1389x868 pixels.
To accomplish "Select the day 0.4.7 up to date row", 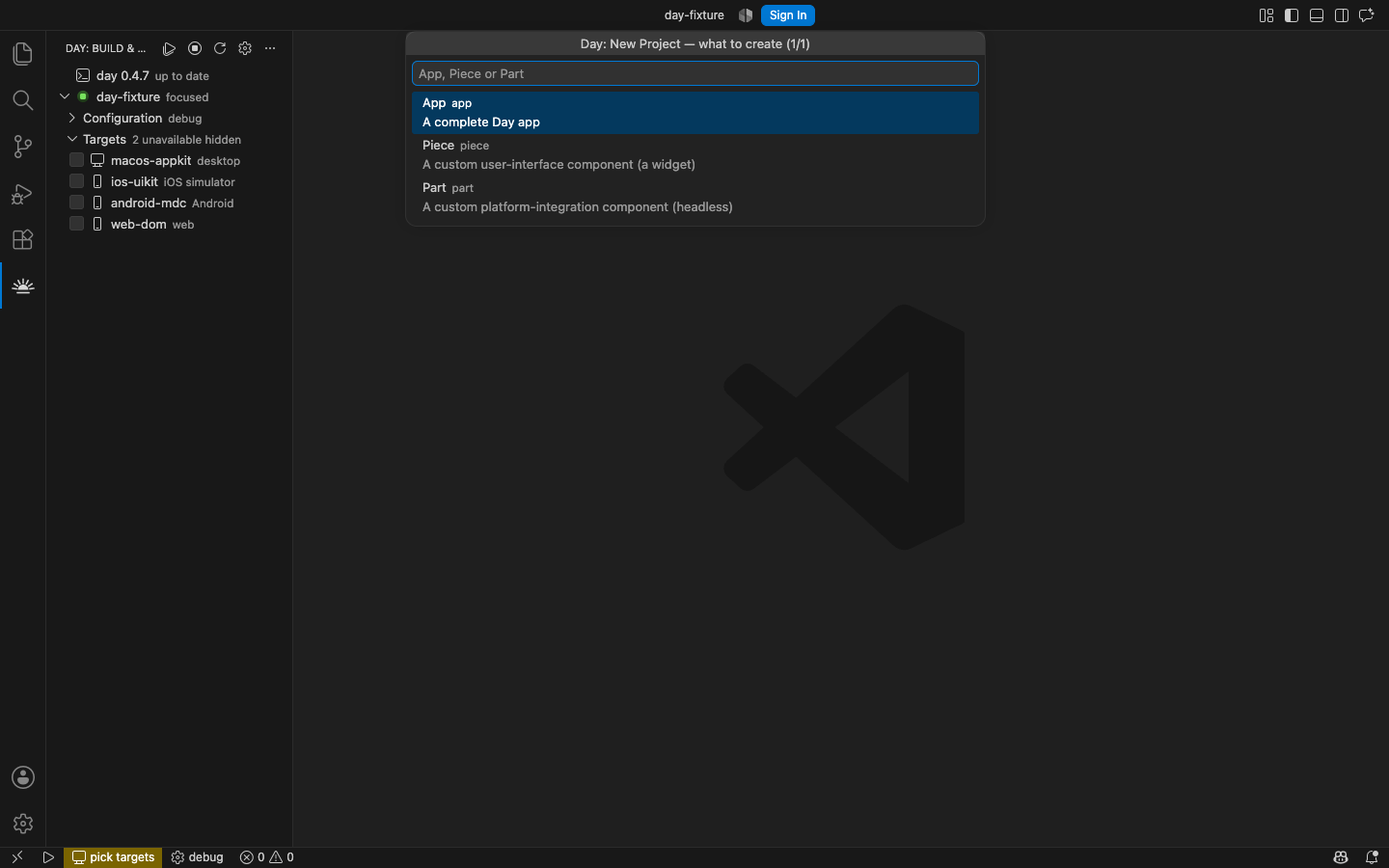I will [x=170, y=75].
